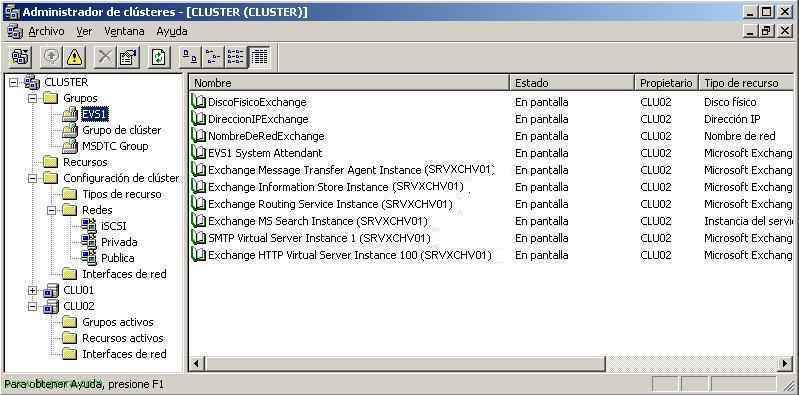The width and height of the screenshot is (799, 395).
Task: Open the Ayuda menu
Action: click(172, 32)
